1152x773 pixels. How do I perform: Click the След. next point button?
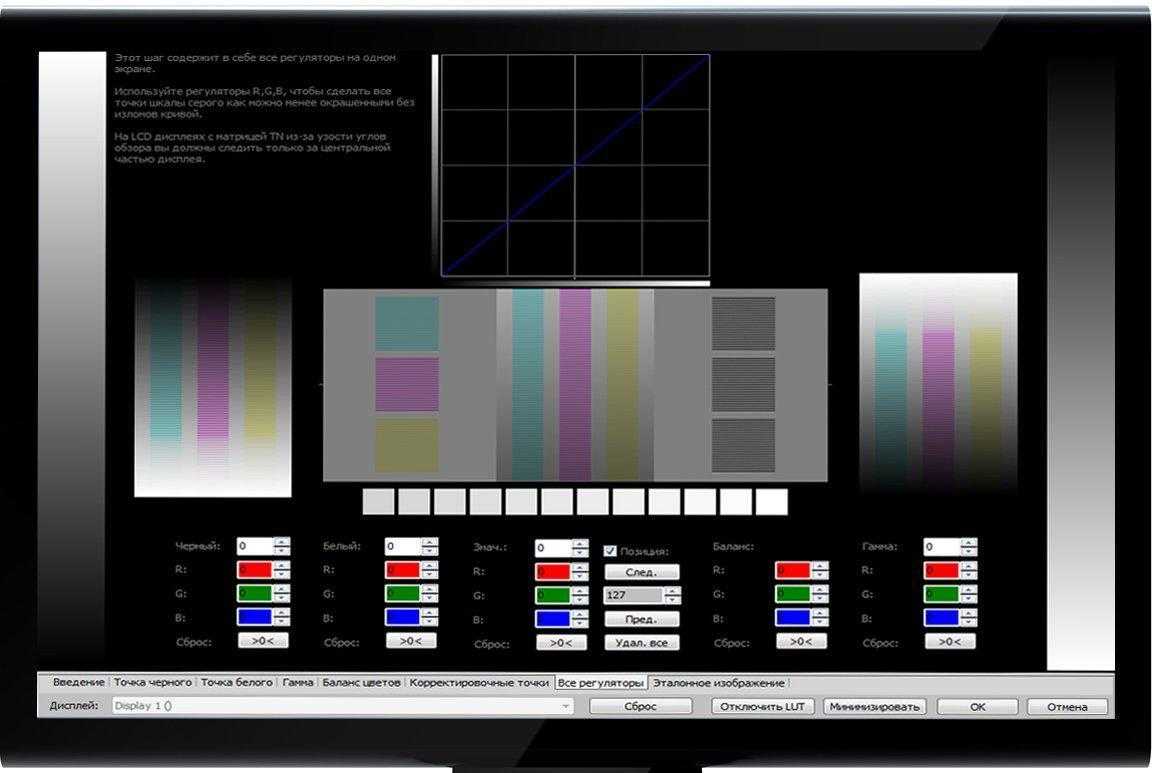pyautogui.click(x=641, y=572)
